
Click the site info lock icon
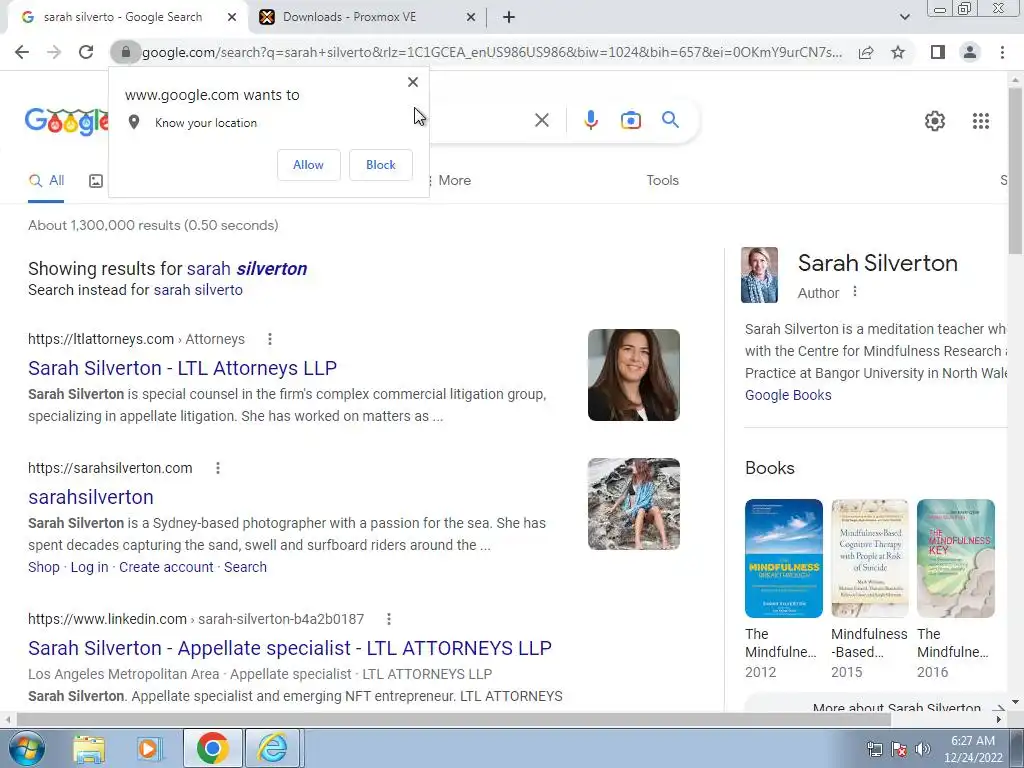click(x=125, y=52)
